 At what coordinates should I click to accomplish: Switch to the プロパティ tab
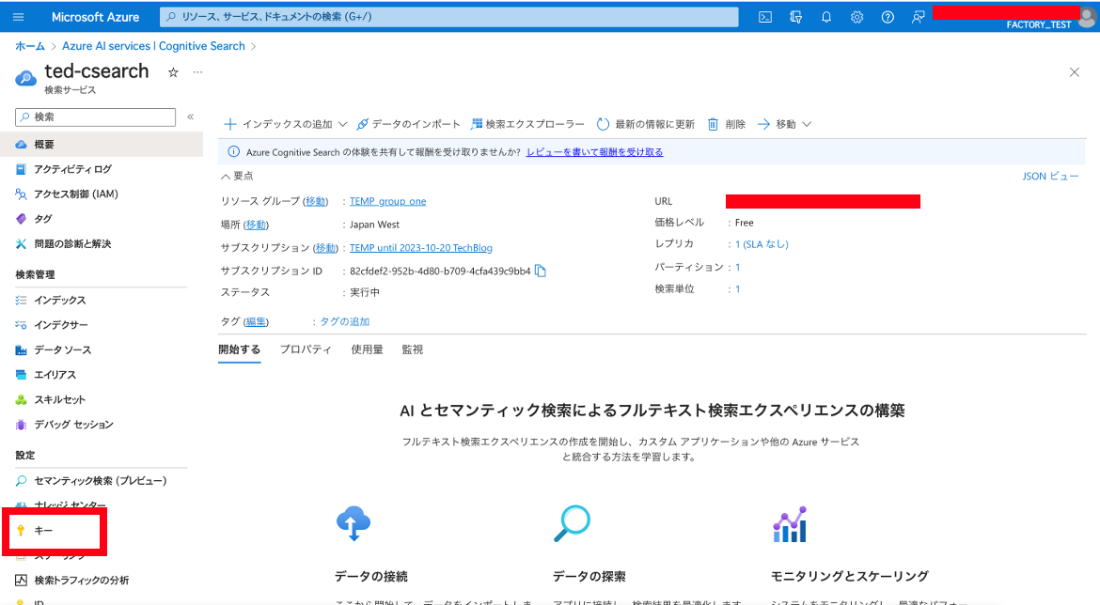306,350
